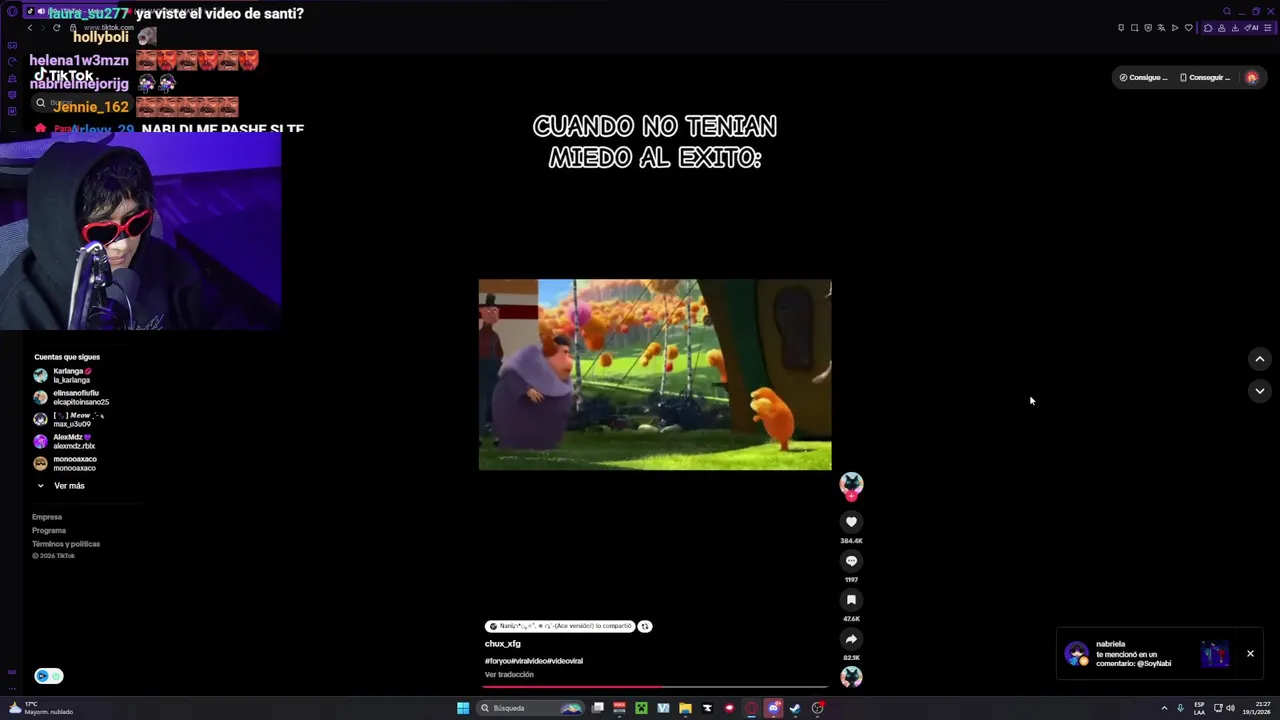Click the player arrow icon in browser toolbar
This screenshot has height=720, width=1280.
click(1175, 28)
